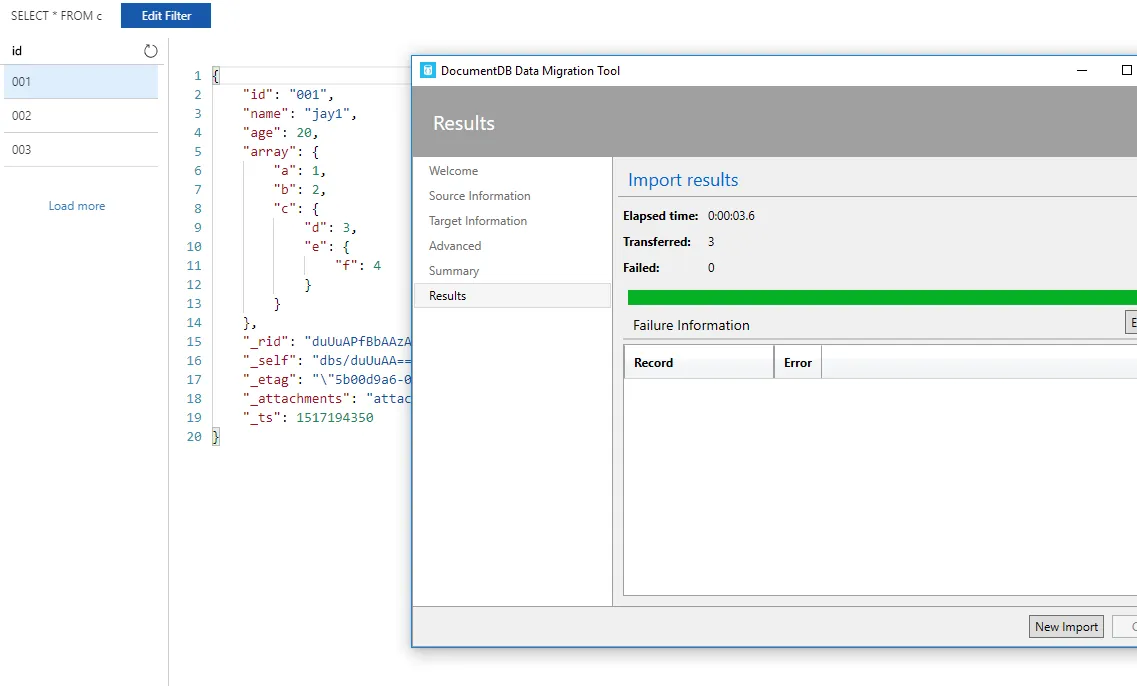Click the Import results heading

coord(683,180)
